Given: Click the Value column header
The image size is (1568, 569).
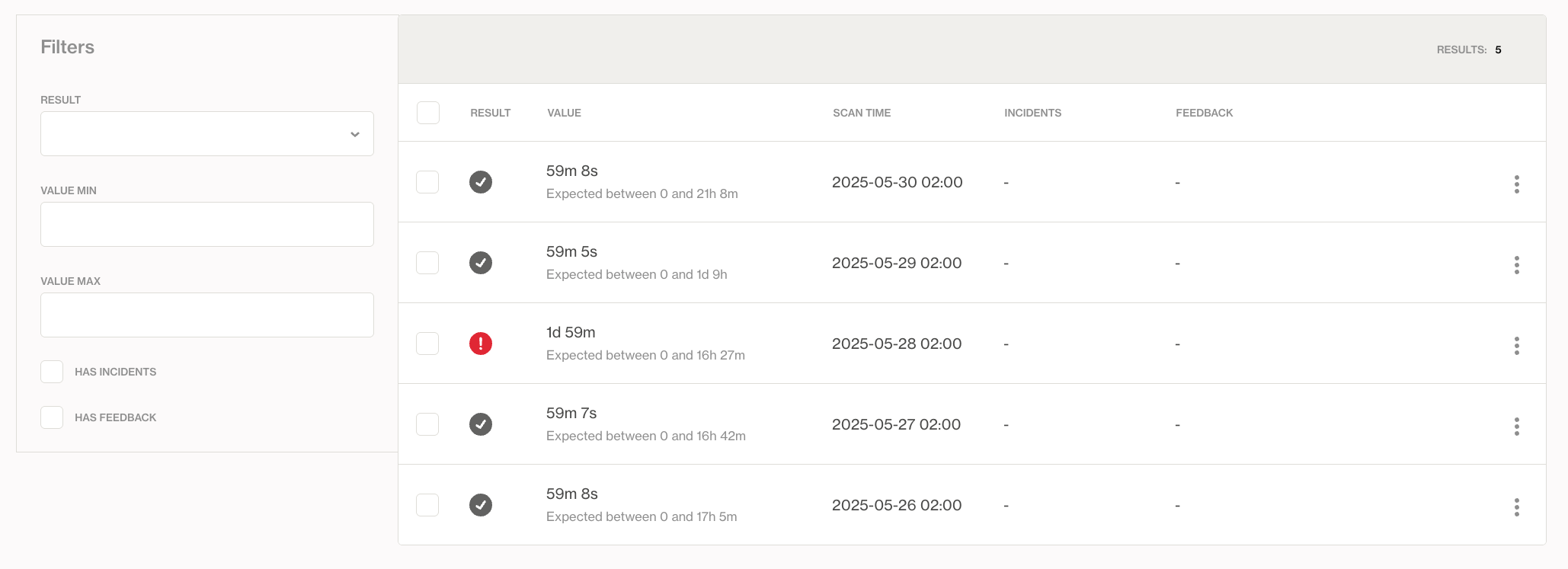Looking at the screenshot, I should pyautogui.click(x=564, y=113).
